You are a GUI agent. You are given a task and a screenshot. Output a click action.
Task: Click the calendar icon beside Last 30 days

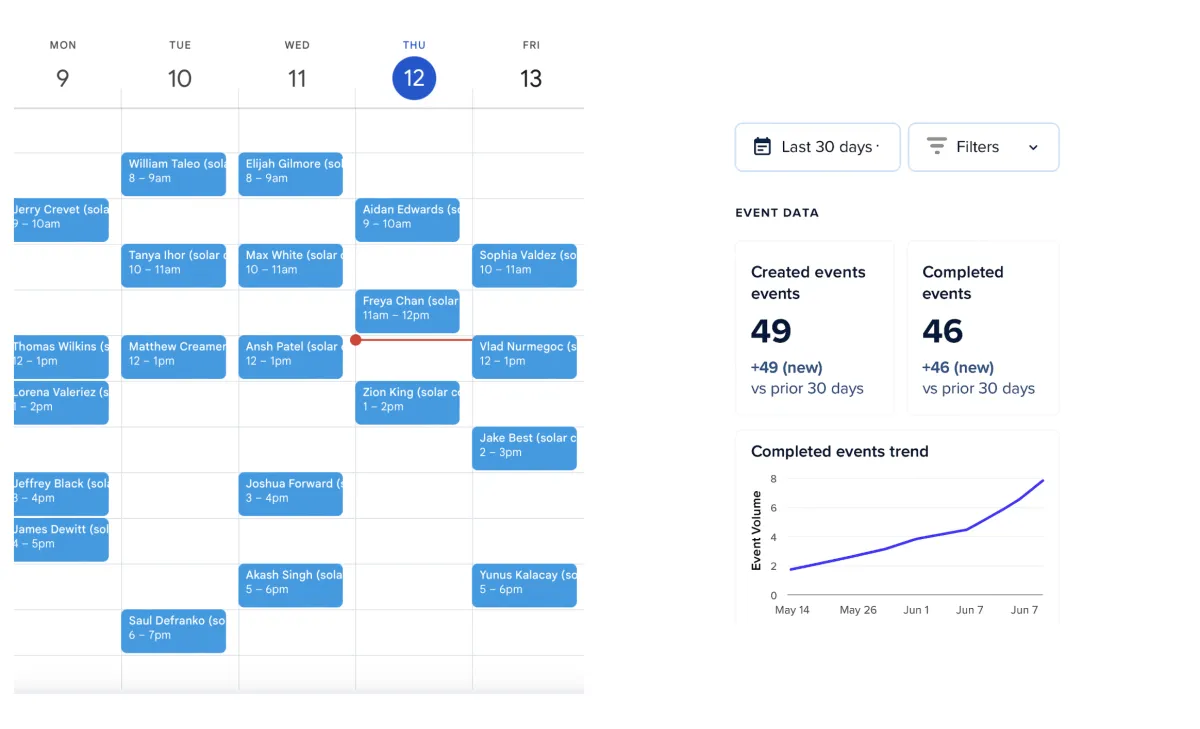click(762, 147)
